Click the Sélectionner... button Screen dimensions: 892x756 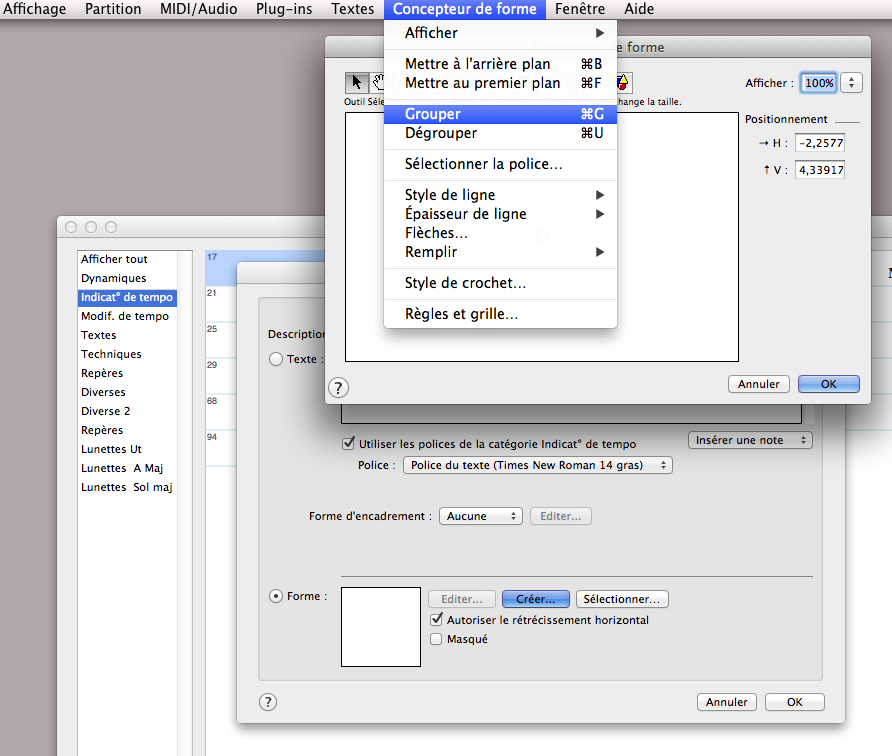621,599
